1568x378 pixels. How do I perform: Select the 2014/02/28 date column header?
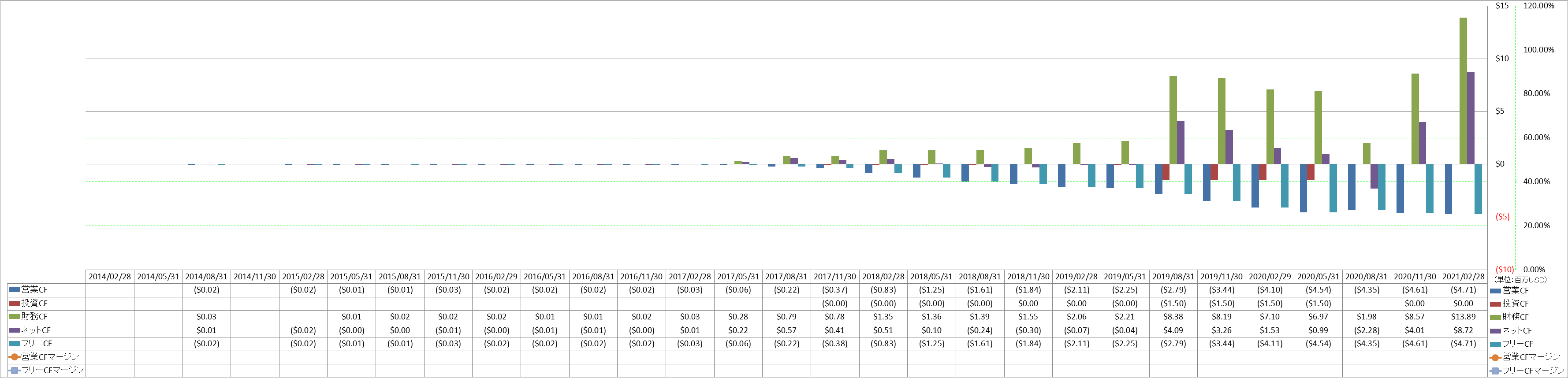point(110,276)
